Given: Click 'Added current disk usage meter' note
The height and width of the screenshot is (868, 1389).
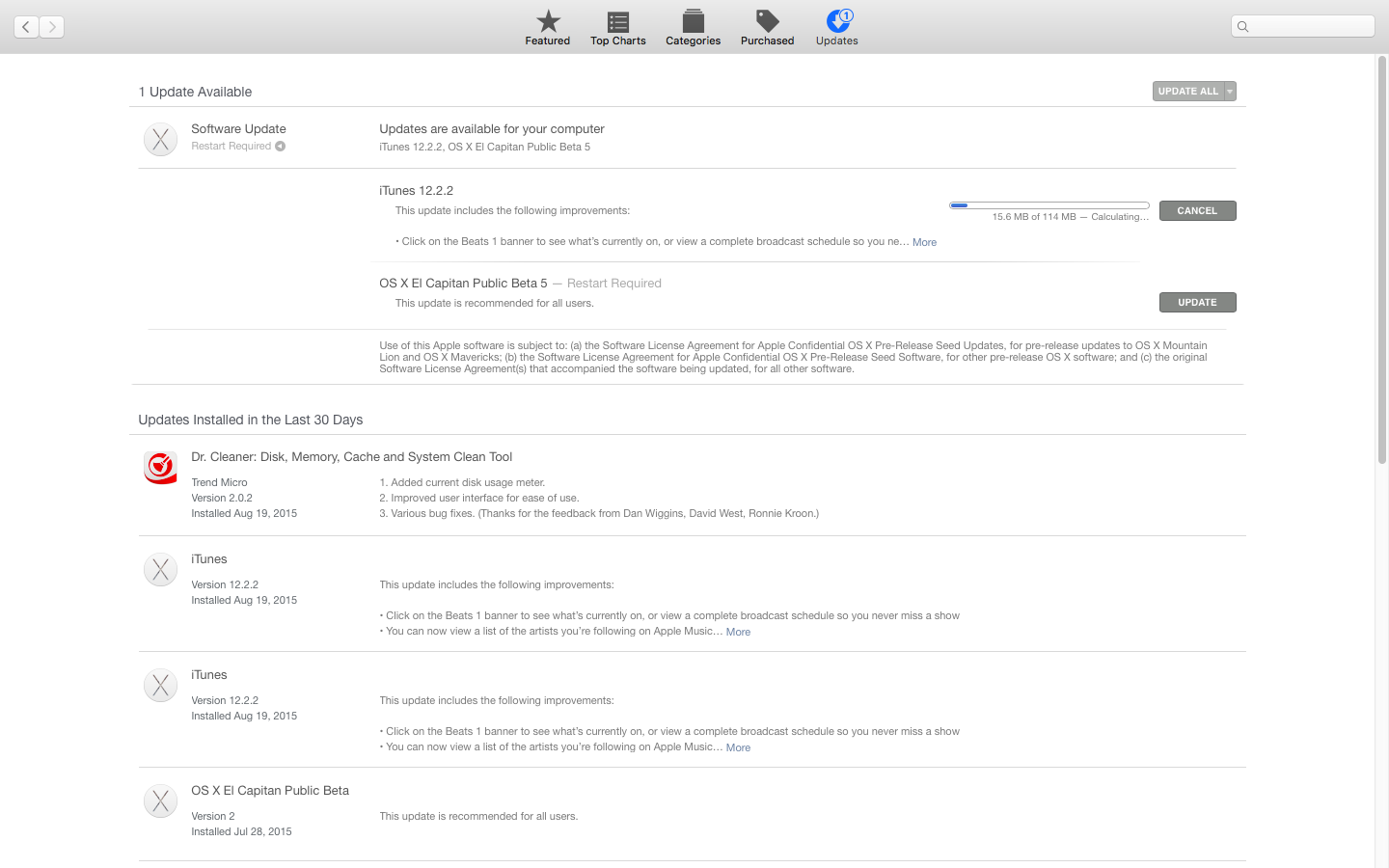Looking at the screenshot, I should [462, 483].
